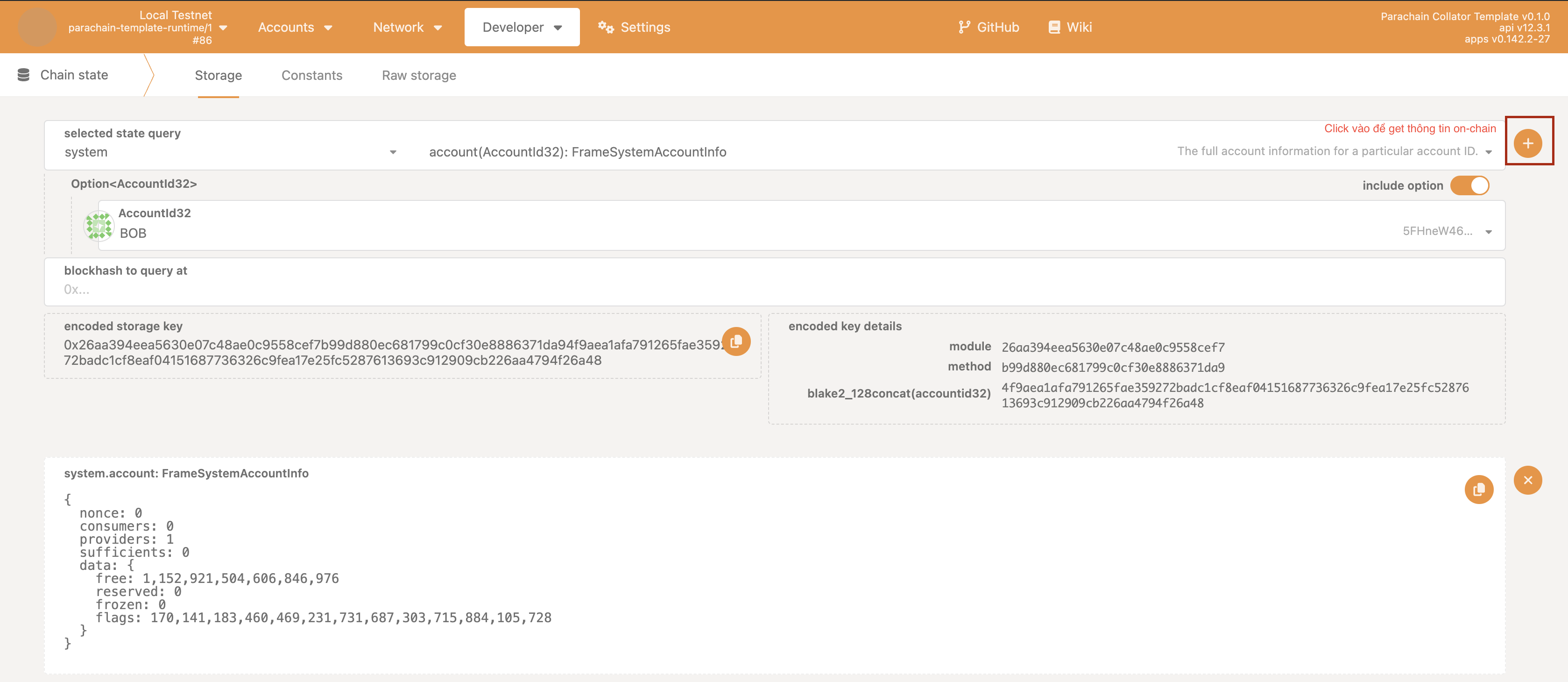Open the Settings page
The image size is (1568, 682).
pyautogui.click(x=634, y=28)
